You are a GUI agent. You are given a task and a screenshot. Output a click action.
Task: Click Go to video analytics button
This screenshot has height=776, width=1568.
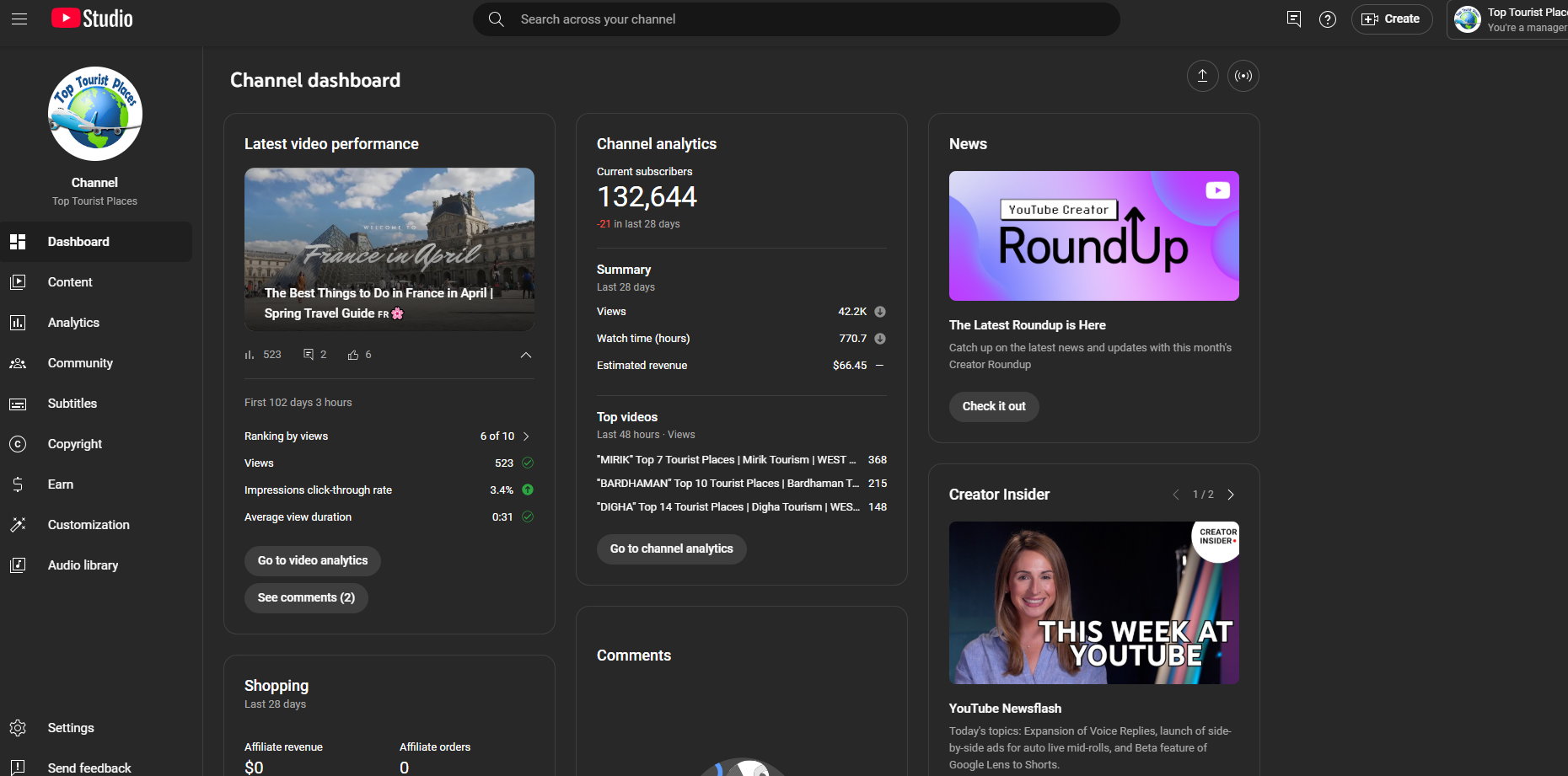[x=313, y=561]
